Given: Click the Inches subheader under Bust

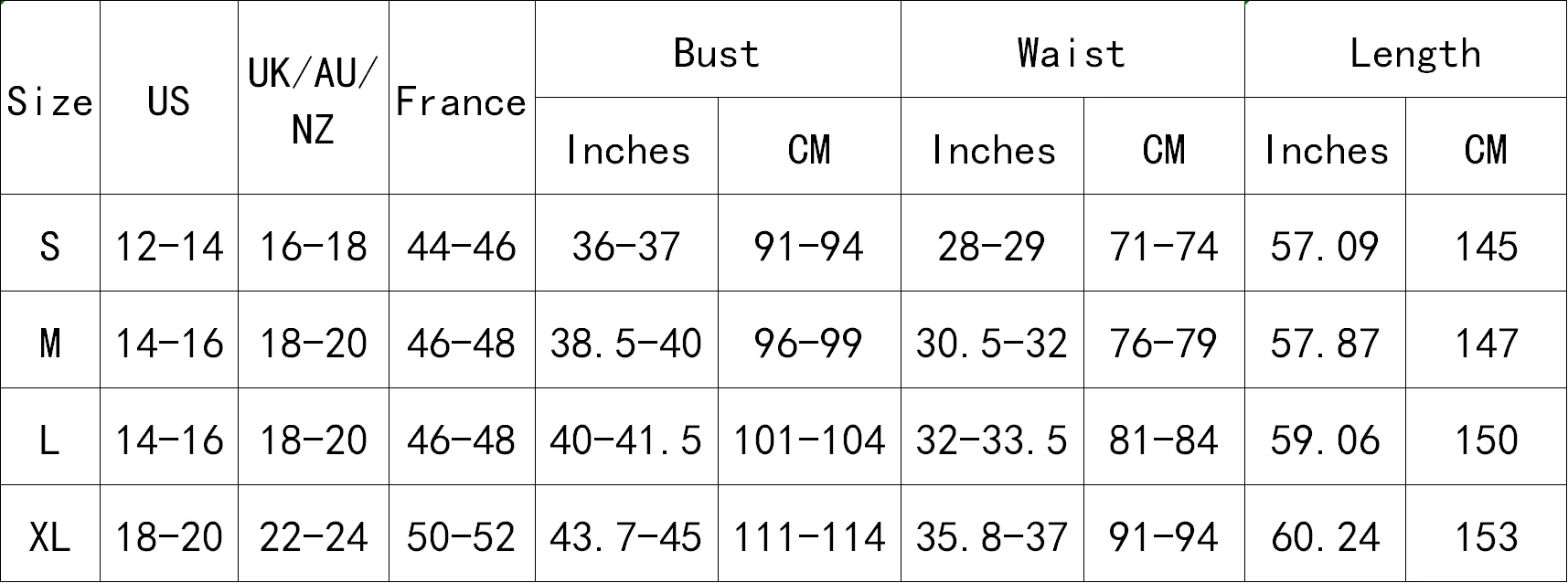Looking at the screenshot, I should click(x=626, y=145).
